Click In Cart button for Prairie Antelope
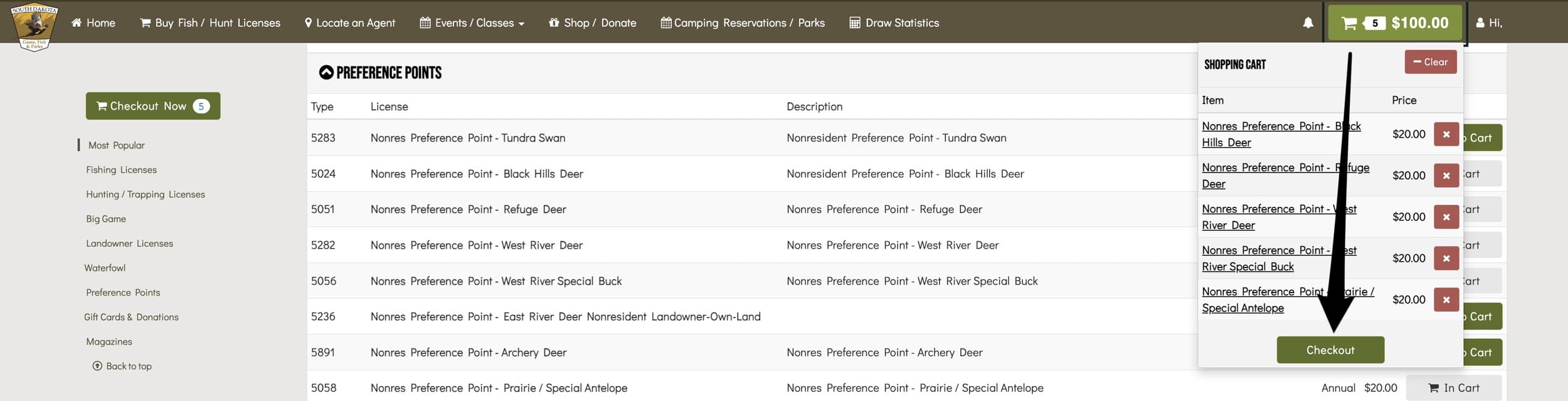1568x401 pixels. tap(1454, 388)
